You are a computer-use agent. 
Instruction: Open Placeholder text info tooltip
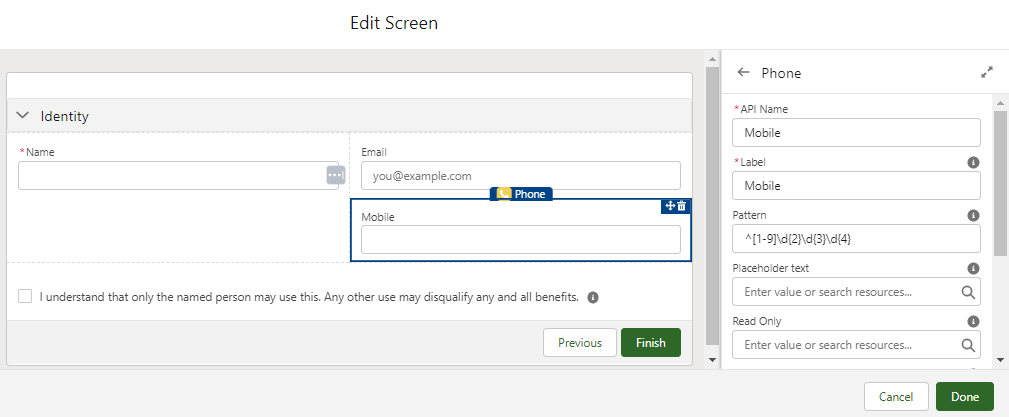click(x=973, y=268)
